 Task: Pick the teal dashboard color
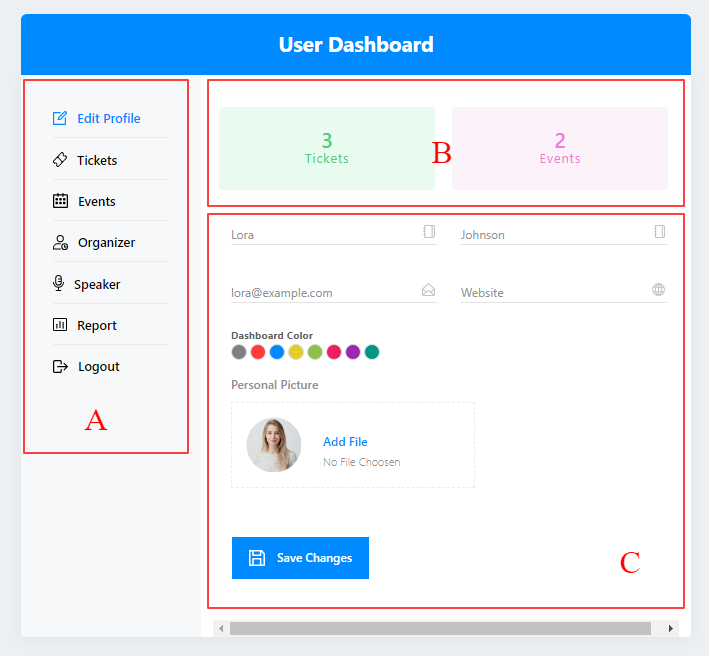tap(372, 352)
